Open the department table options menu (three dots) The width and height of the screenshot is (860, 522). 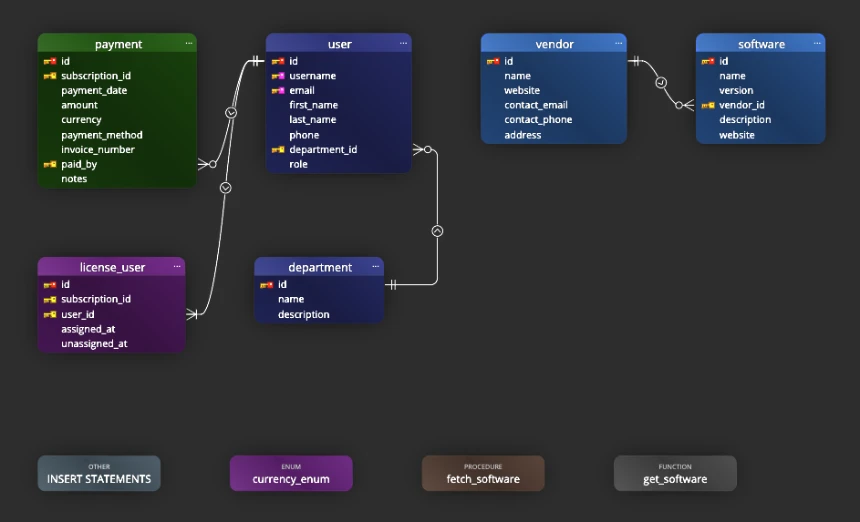pos(375,266)
